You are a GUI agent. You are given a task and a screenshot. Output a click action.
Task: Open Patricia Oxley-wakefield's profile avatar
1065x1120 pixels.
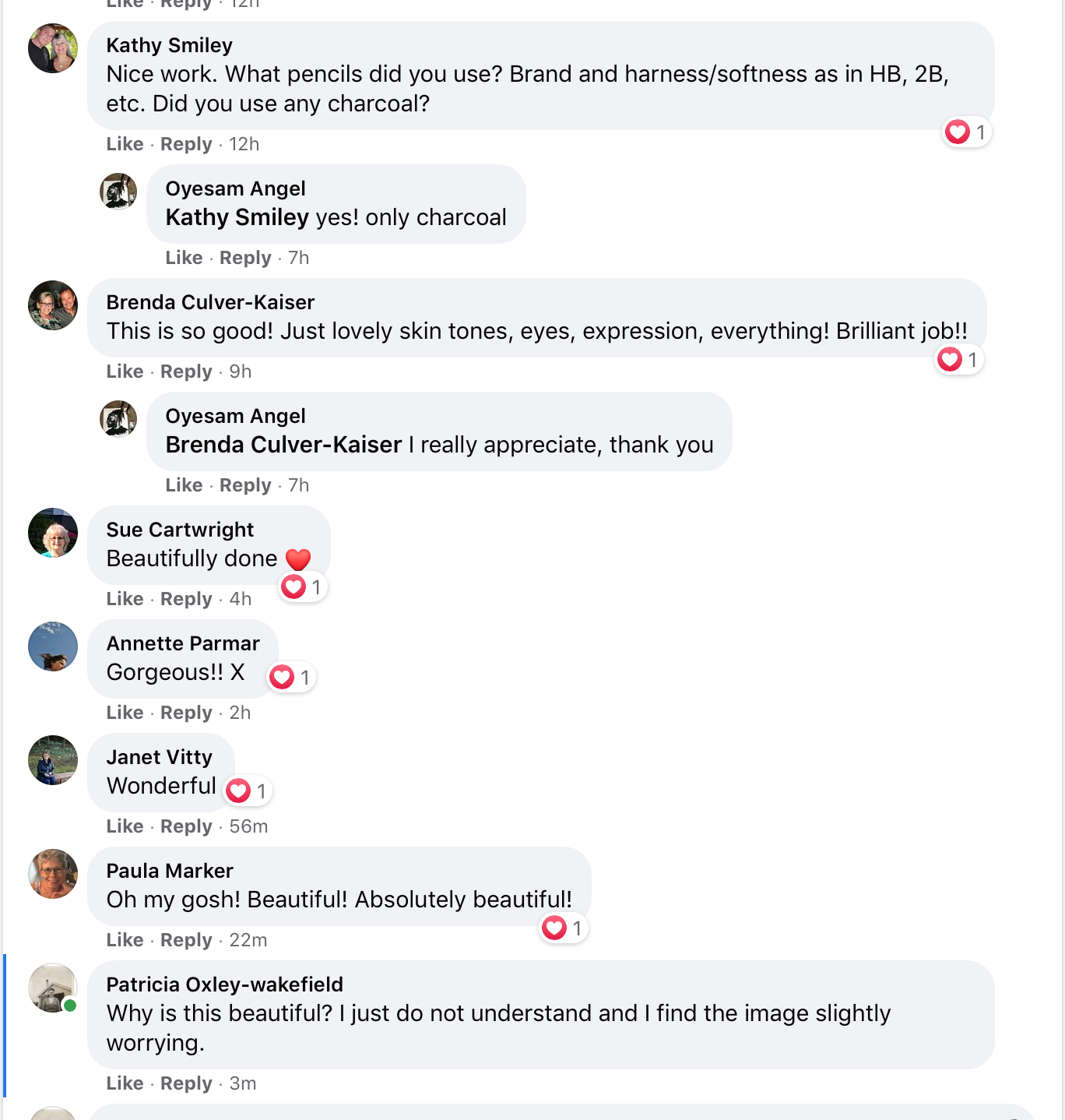53,988
